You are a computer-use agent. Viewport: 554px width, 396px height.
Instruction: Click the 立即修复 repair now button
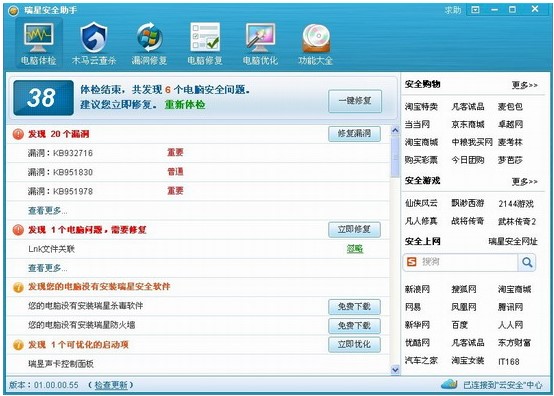(354, 230)
